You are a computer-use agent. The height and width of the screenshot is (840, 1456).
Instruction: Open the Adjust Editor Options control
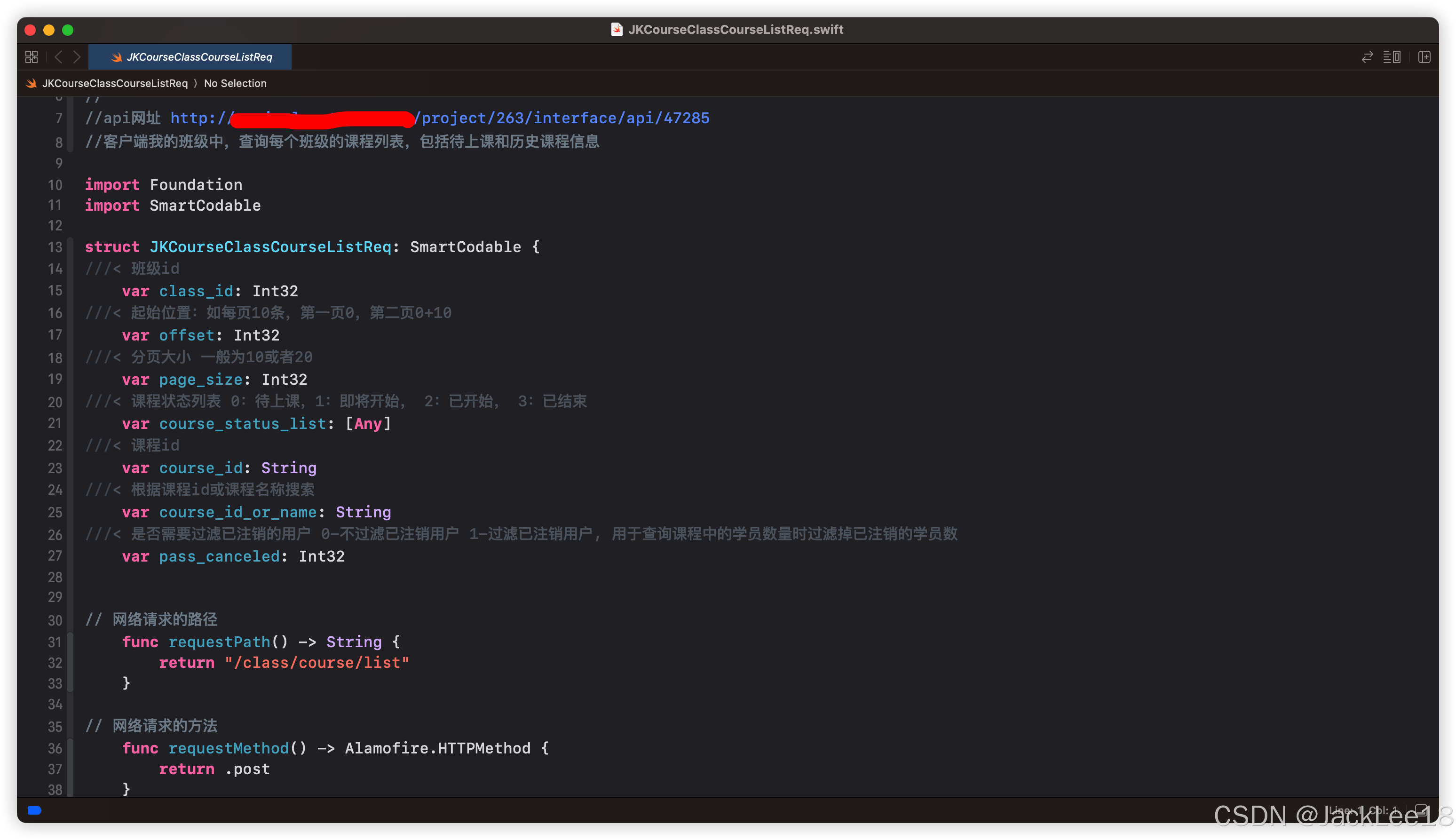pos(1392,56)
